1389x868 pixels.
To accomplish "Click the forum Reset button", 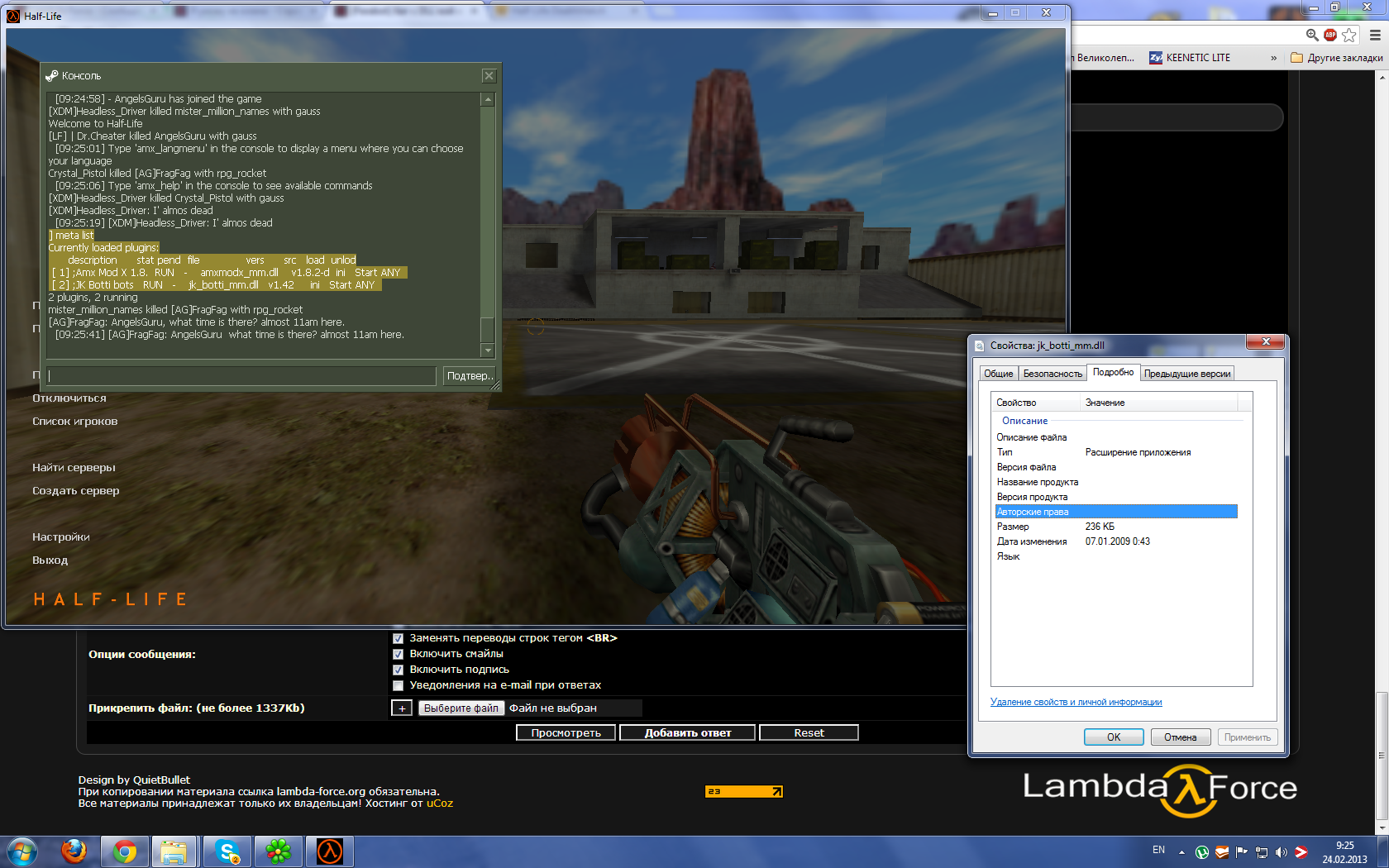I will pyautogui.click(x=809, y=733).
